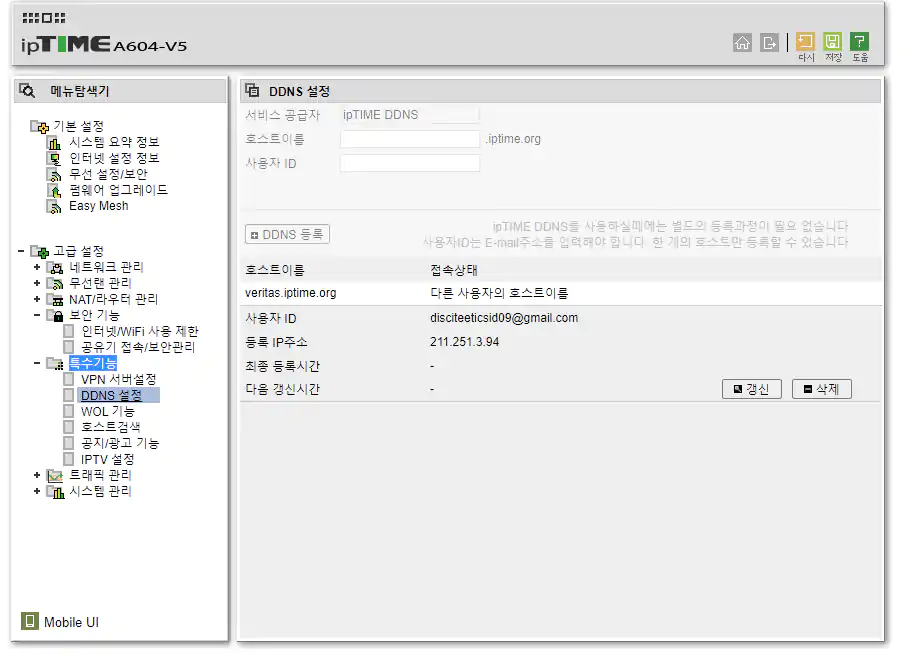This screenshot has height=662, width=922.
Task: Click the 네트워크 관리 folder icon
Action: [55, 268]
